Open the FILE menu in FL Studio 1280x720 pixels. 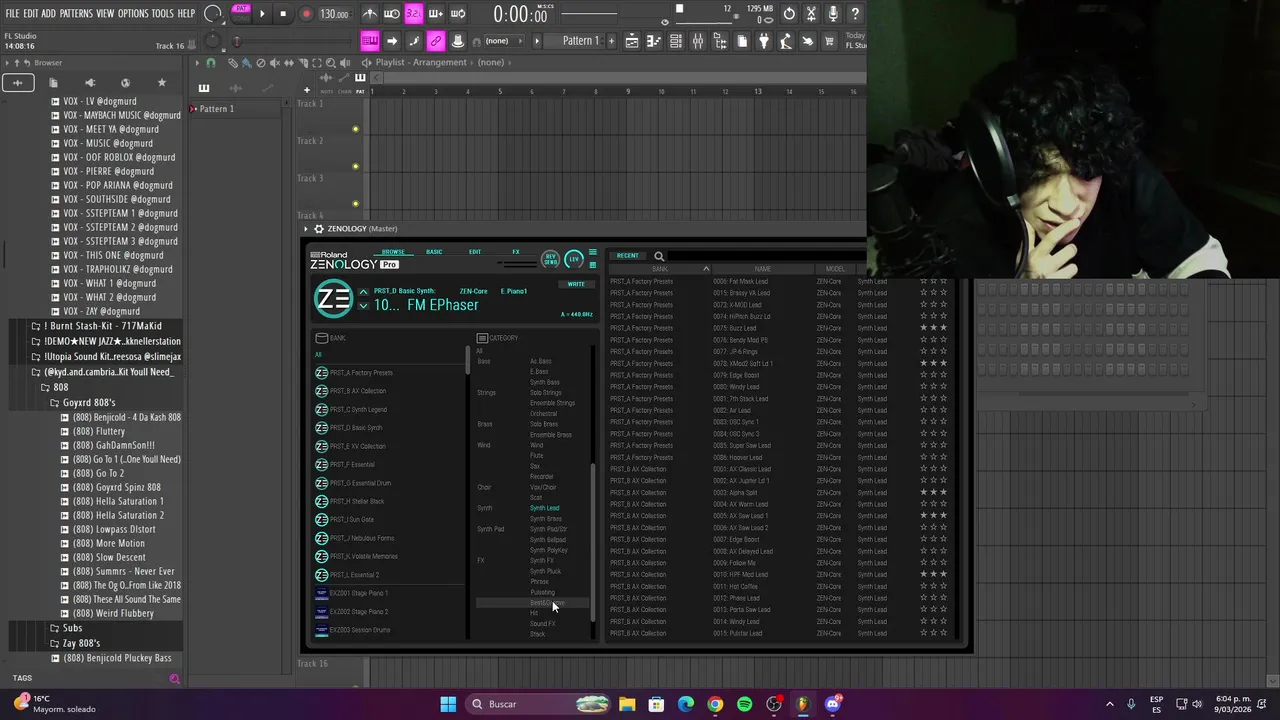[x=12, y=14]
